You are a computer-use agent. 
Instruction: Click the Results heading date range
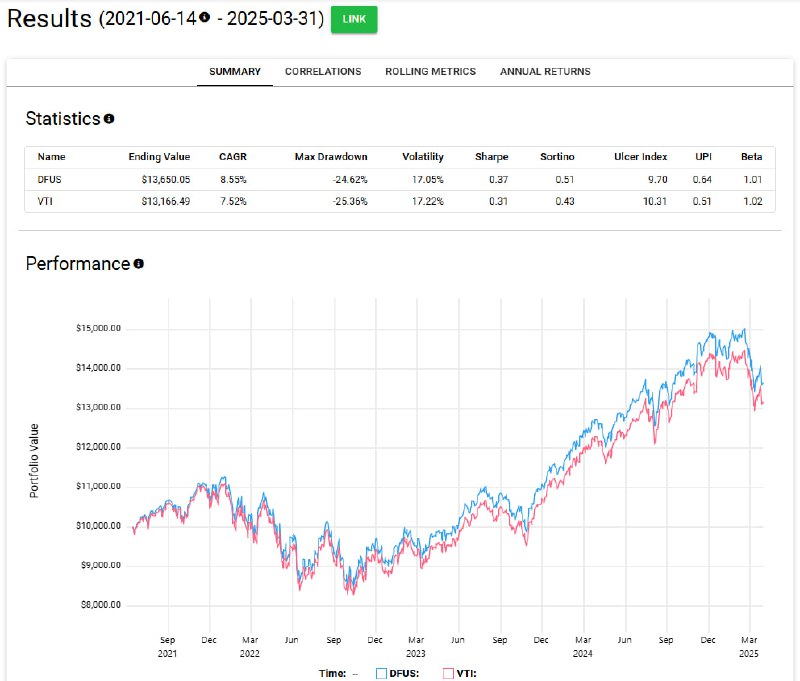point(211,19)
